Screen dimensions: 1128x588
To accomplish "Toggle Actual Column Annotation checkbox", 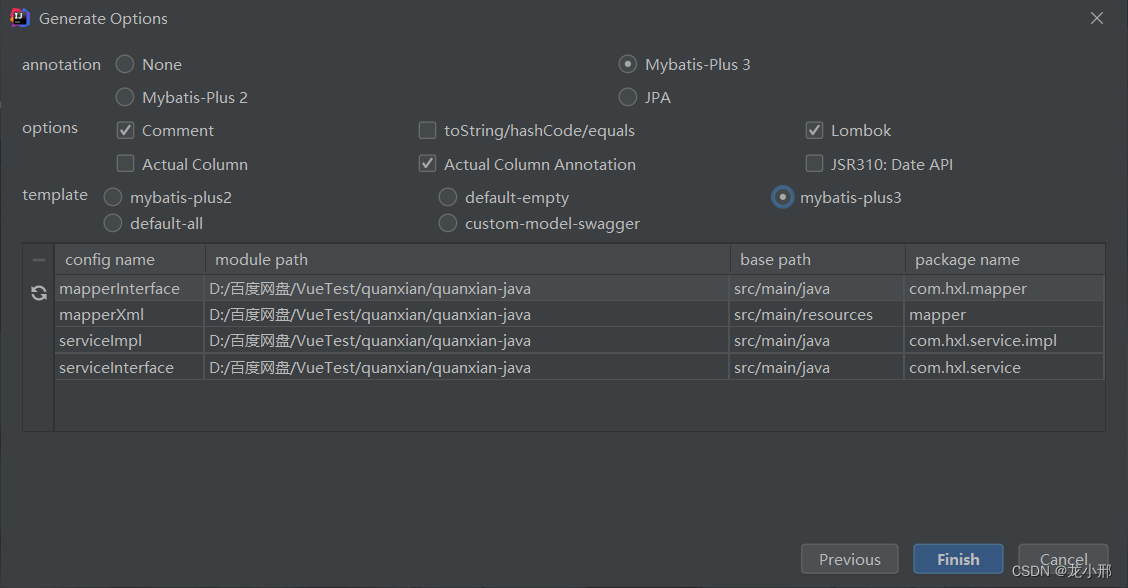I will [427, 164].
